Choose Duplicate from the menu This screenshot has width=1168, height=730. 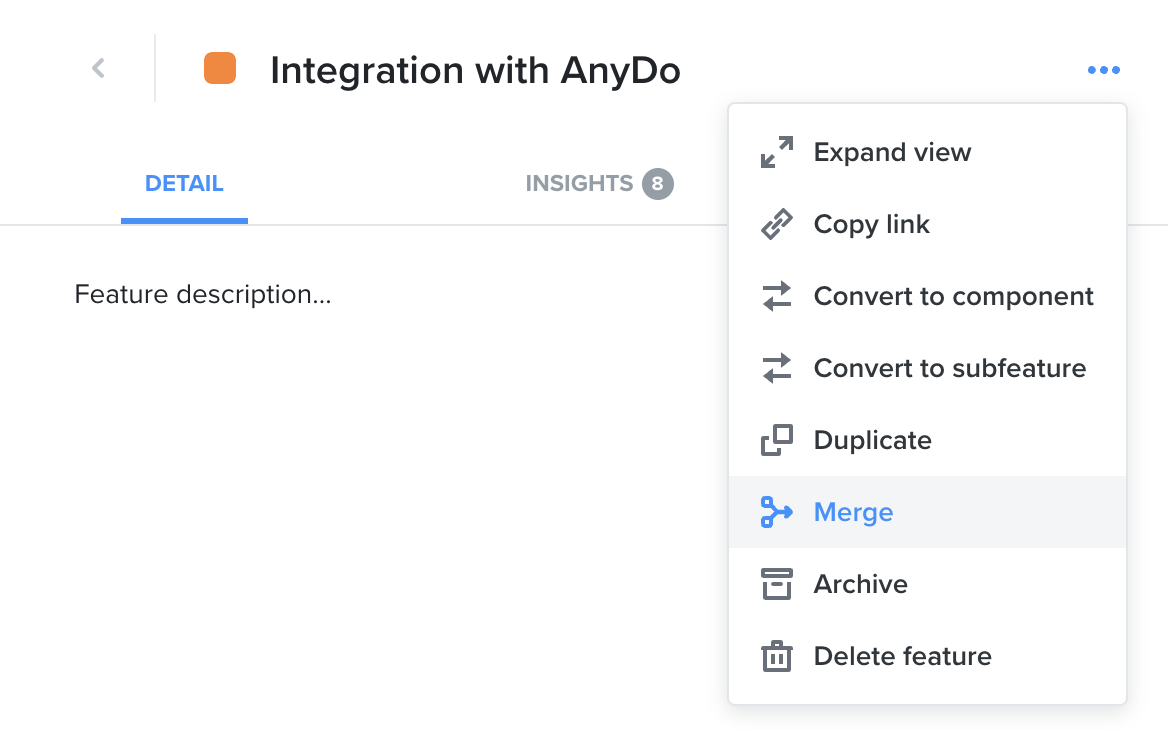927,440
